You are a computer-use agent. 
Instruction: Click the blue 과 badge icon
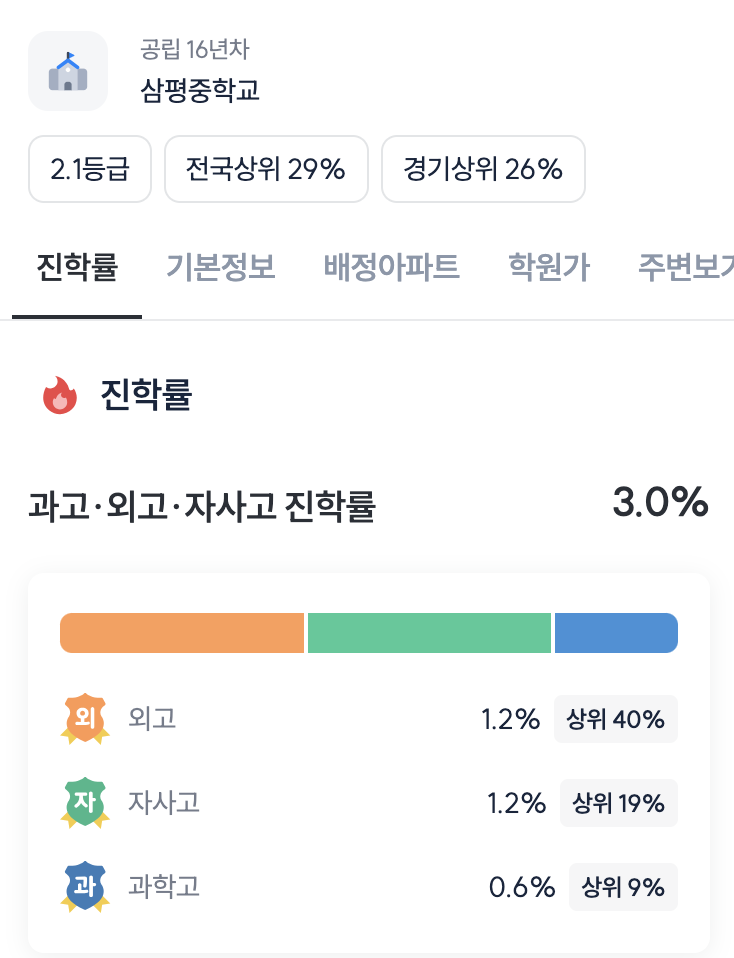[x=83, y=887]
